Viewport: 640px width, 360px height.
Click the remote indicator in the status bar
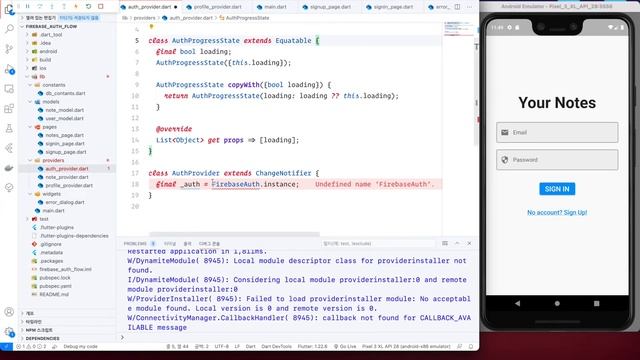7,346
